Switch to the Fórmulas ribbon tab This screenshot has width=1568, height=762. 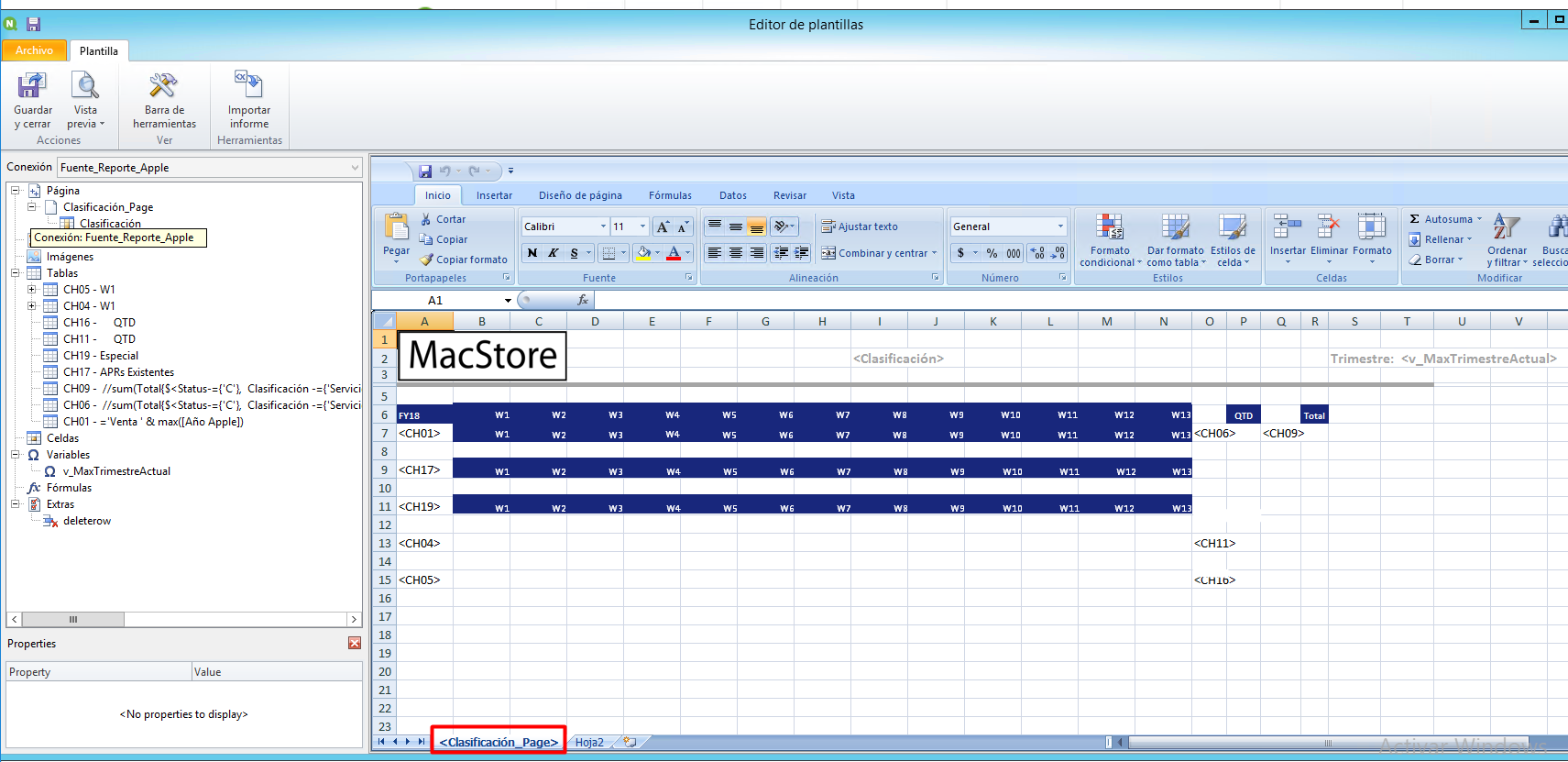670,195
